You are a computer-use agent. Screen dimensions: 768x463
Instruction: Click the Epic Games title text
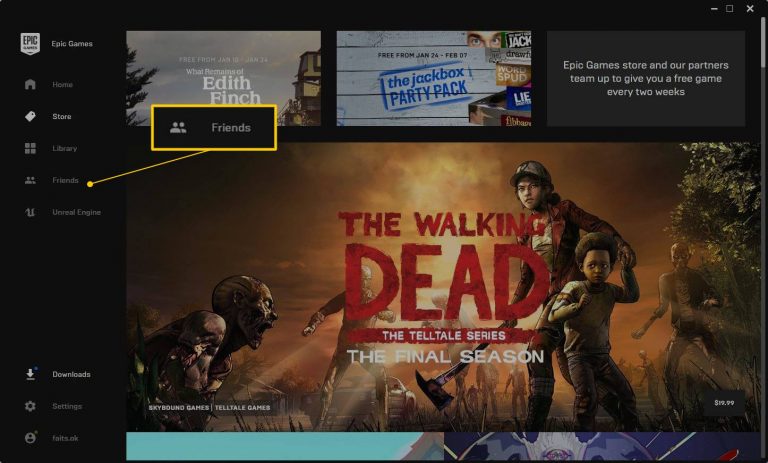click(72, 44)
